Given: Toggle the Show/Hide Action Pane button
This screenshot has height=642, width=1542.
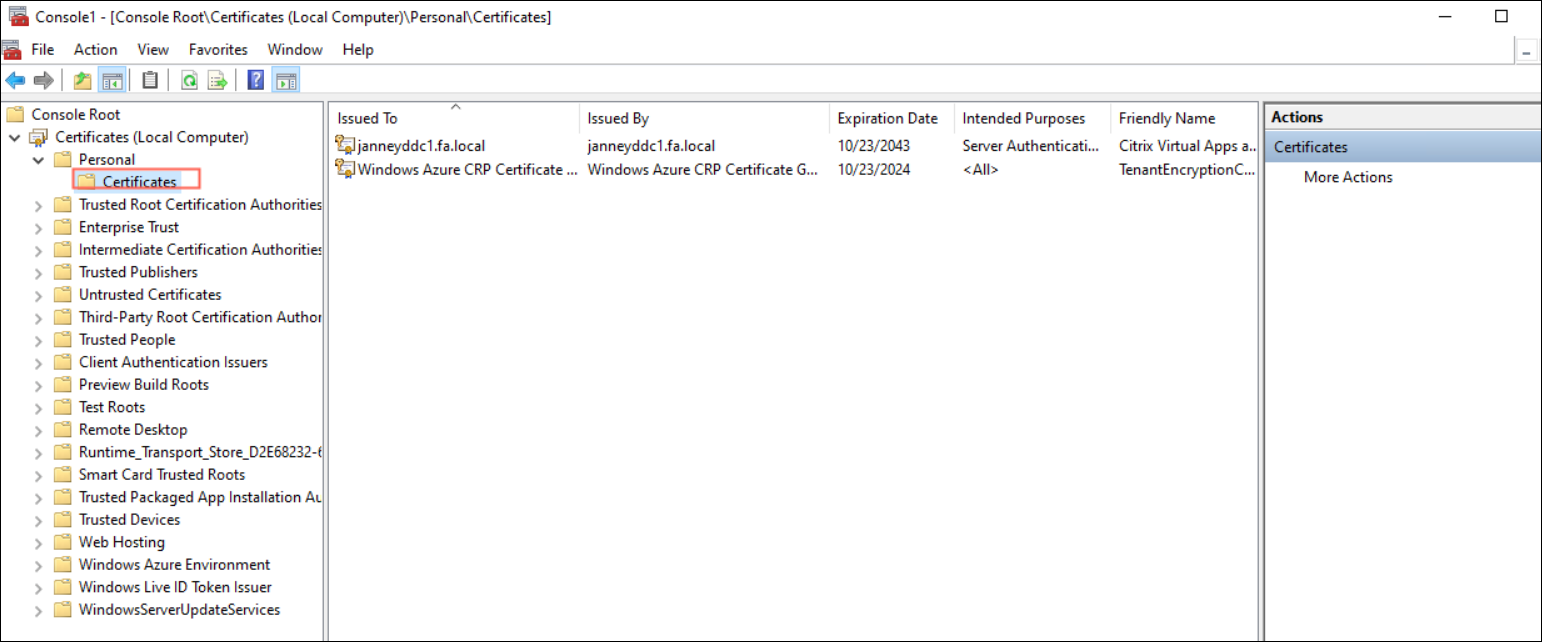Looking at the screenshot, I should click(286, 81).
